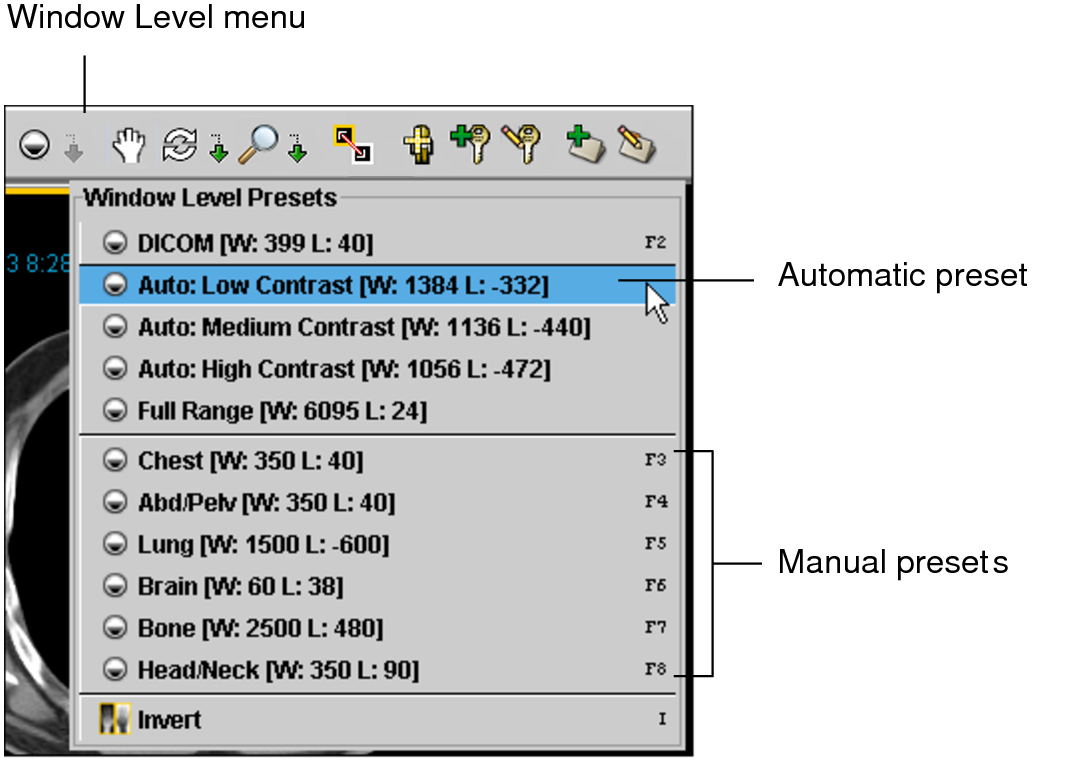Click the add folder icon with green plus

click(587, 145)
